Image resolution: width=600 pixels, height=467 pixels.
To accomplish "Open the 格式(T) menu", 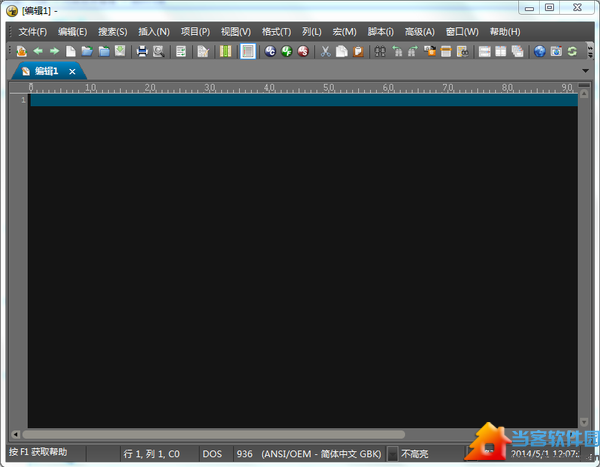I will [276, 32].
